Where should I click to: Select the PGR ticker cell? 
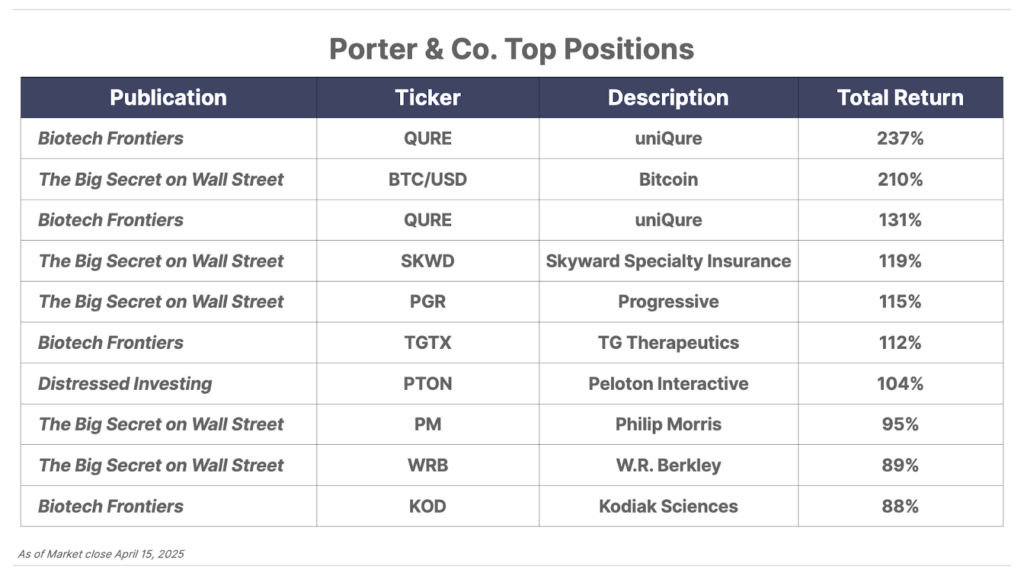pyautogui.click(x=428, y=301)
